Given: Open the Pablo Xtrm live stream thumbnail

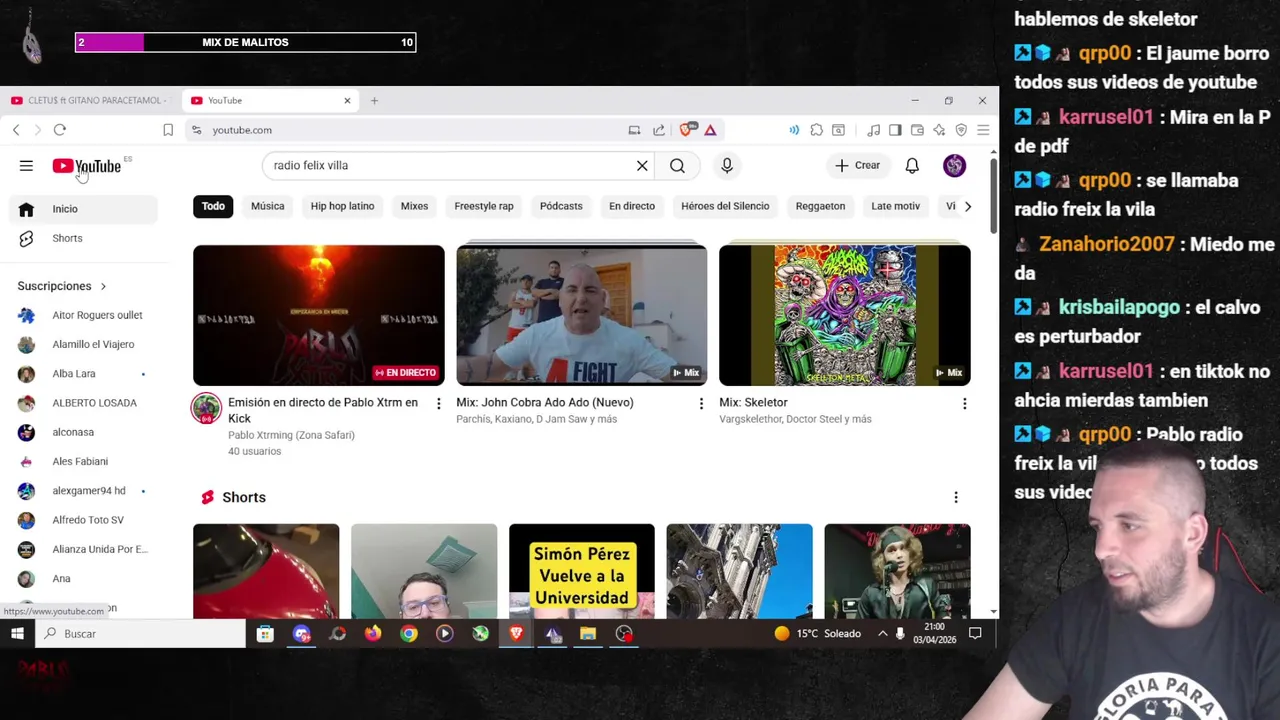Looking at the screenshot, I should coord(319,315).
